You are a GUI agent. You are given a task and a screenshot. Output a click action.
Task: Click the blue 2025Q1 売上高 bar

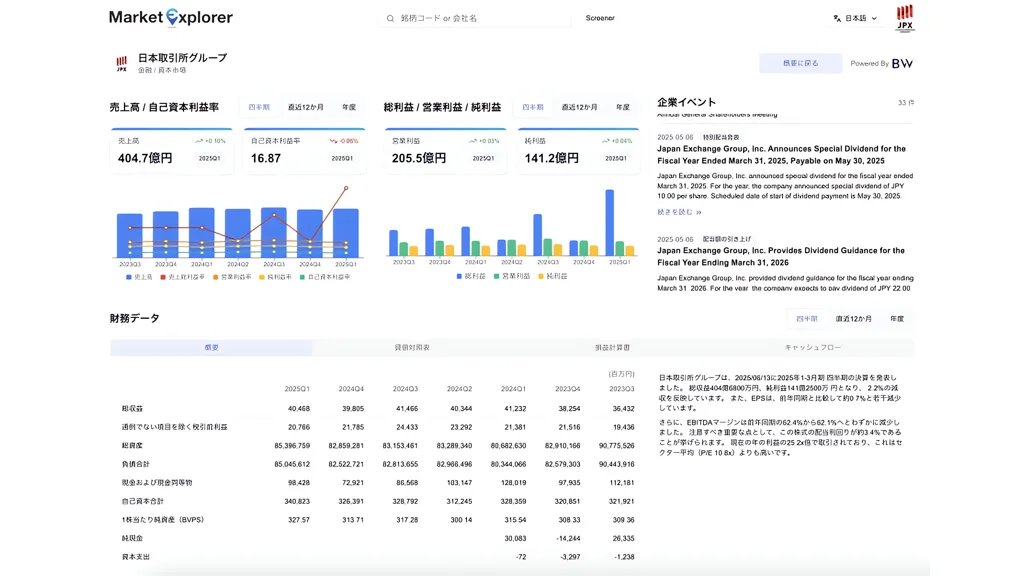[345, 233]
